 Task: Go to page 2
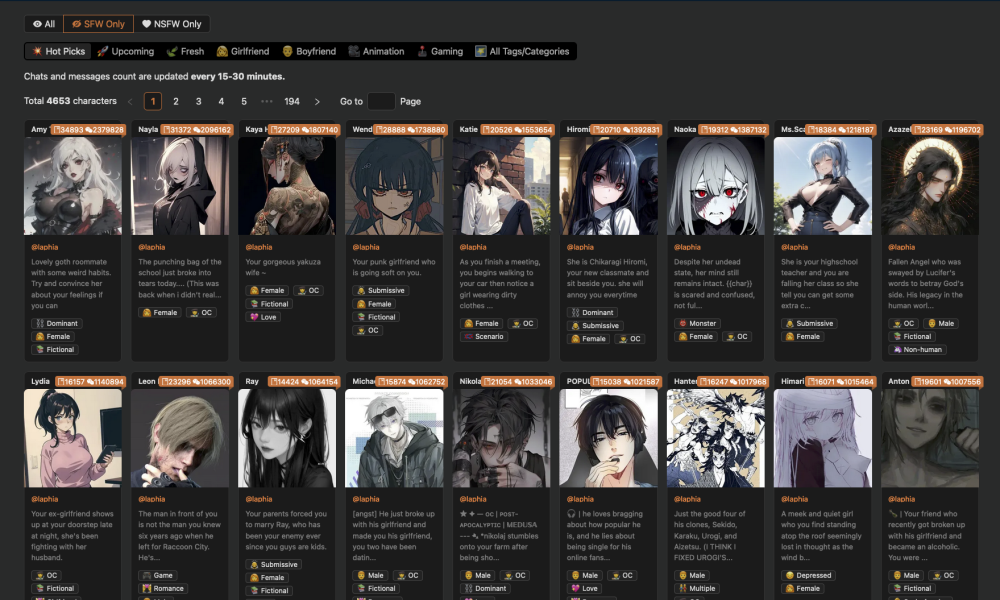coord(176,101)
